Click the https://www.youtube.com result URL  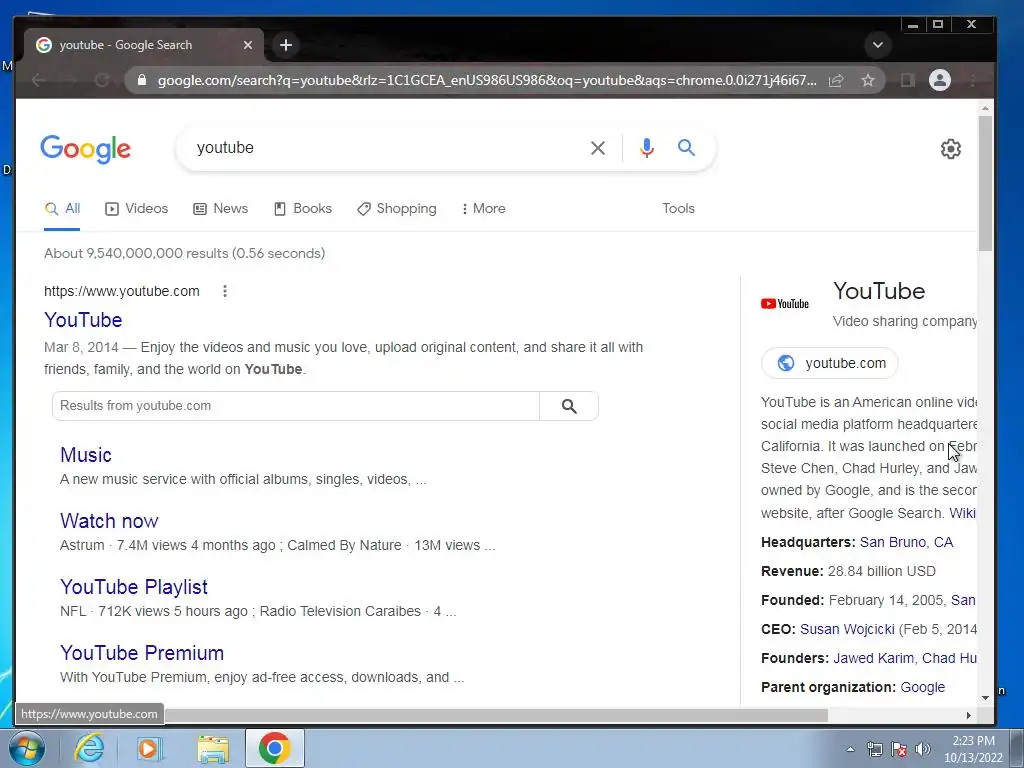pos(121,291)
